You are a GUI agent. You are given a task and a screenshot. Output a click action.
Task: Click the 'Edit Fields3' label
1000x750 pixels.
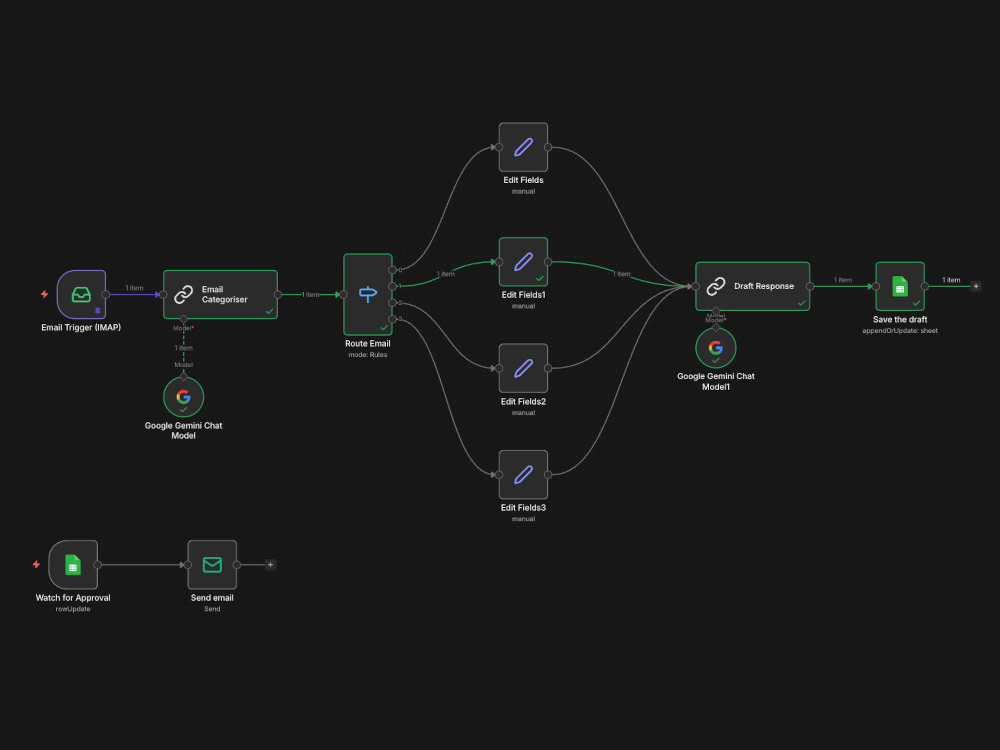click(x=523, y=508)
